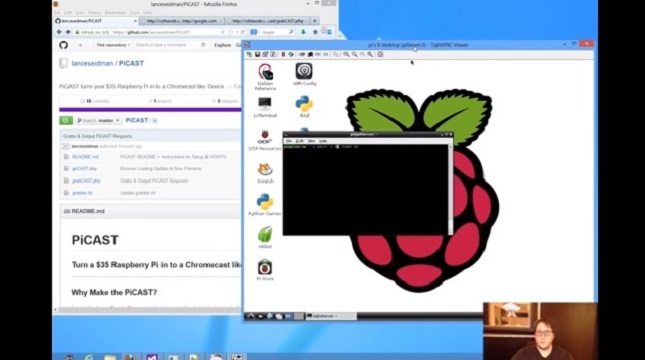Click lanceseidman username link
Viewport: 645px width, 360px height.
click(92, 63)
